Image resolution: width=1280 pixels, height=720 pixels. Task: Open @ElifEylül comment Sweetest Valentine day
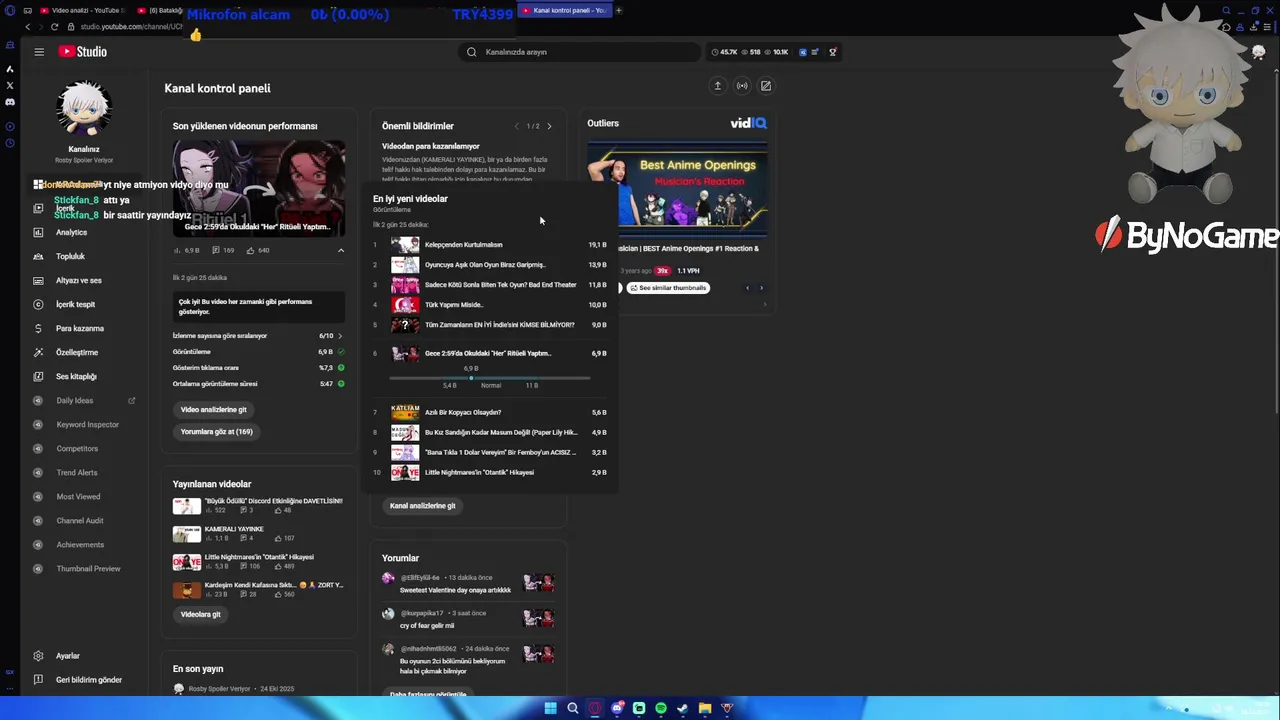coord(468,584)
